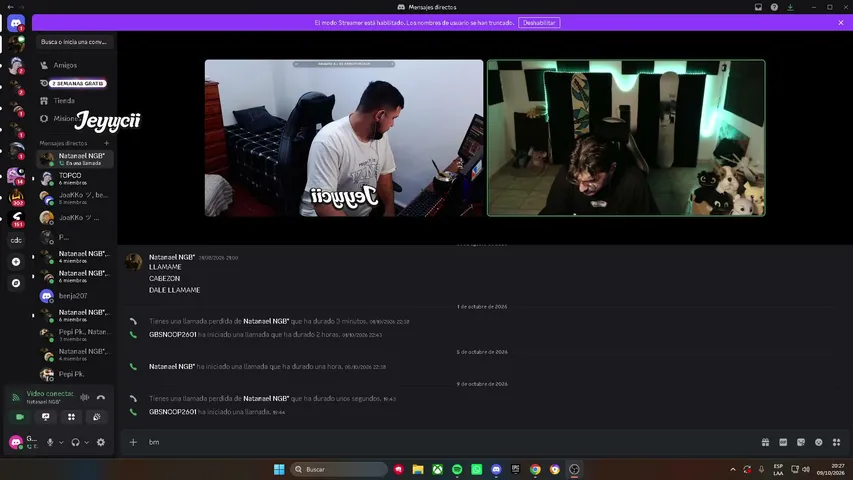The height and width of the screenshot is (480, 853).
Task: Dismiss the purple streamer mode banner
Action: [841, 23]
